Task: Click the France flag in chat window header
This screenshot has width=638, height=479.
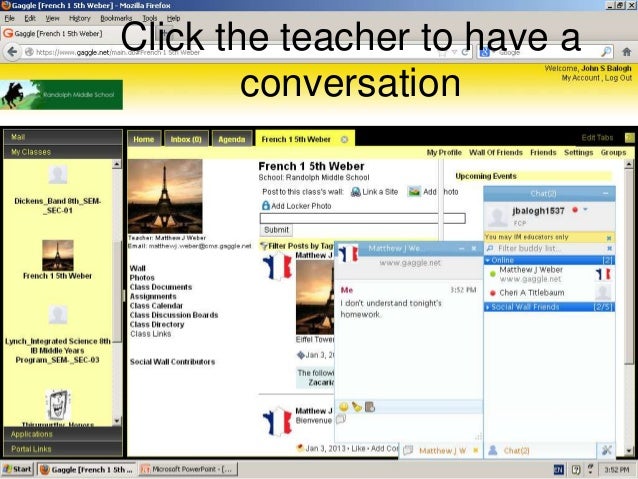Action: (347, 253)
